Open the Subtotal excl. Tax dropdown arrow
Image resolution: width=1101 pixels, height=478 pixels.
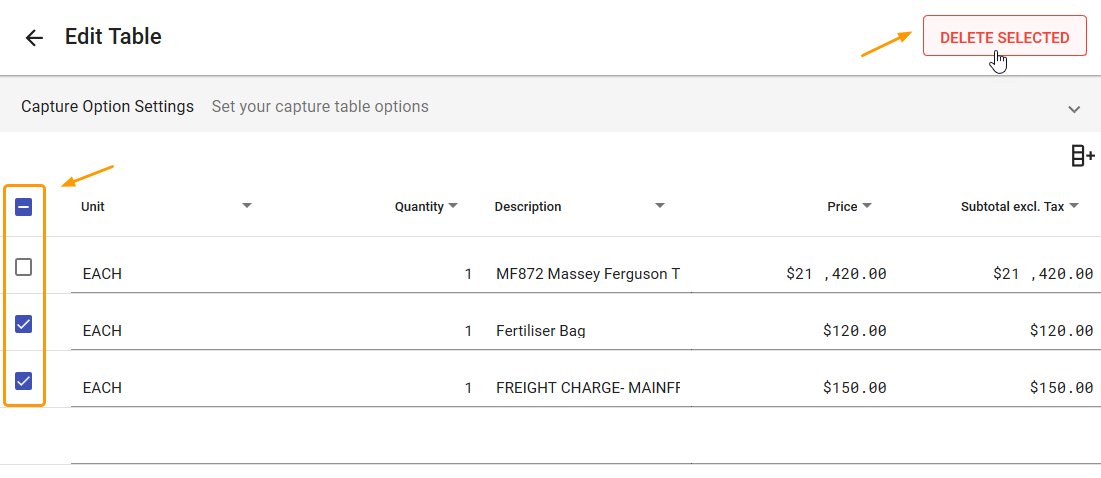[1074, 206]
